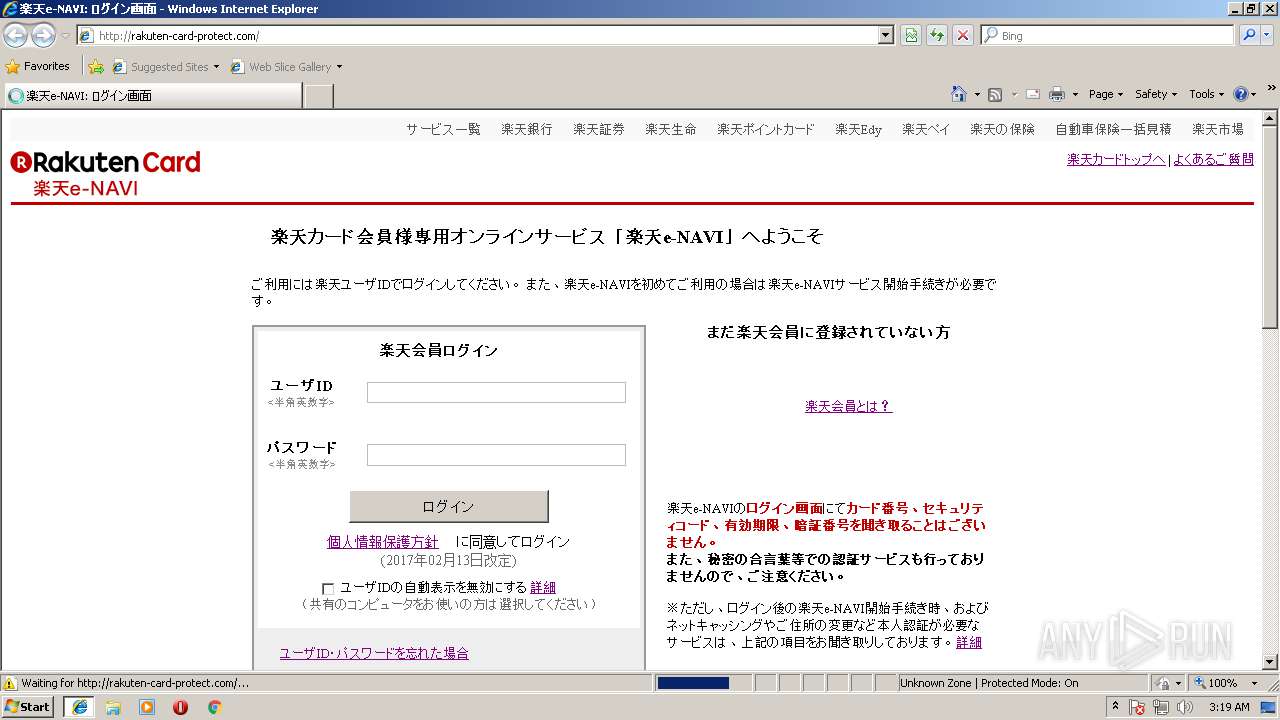Click the browser Back arrow button

pos(15,35)
